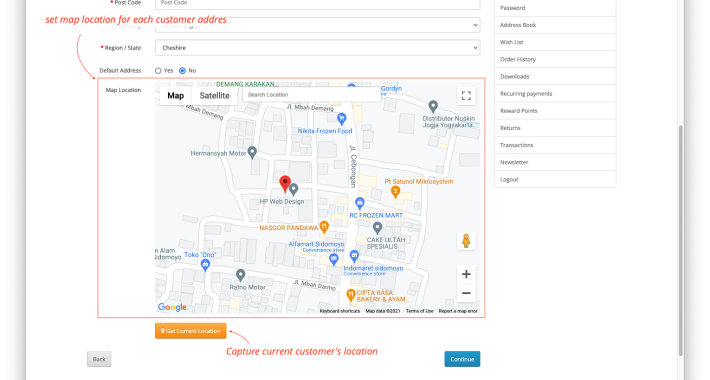Screen dimensions: 710x380
Task: Zoom in on the map
Action: coord(466,274)
